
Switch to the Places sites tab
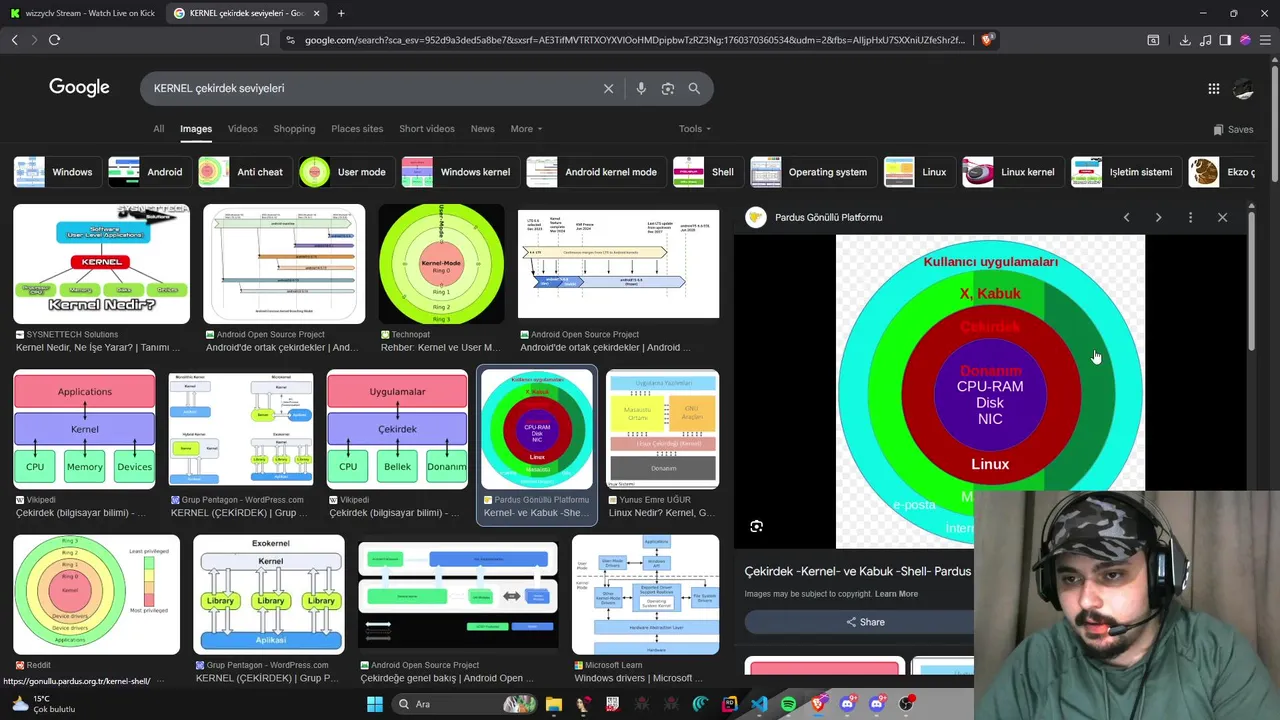[357, 129]
